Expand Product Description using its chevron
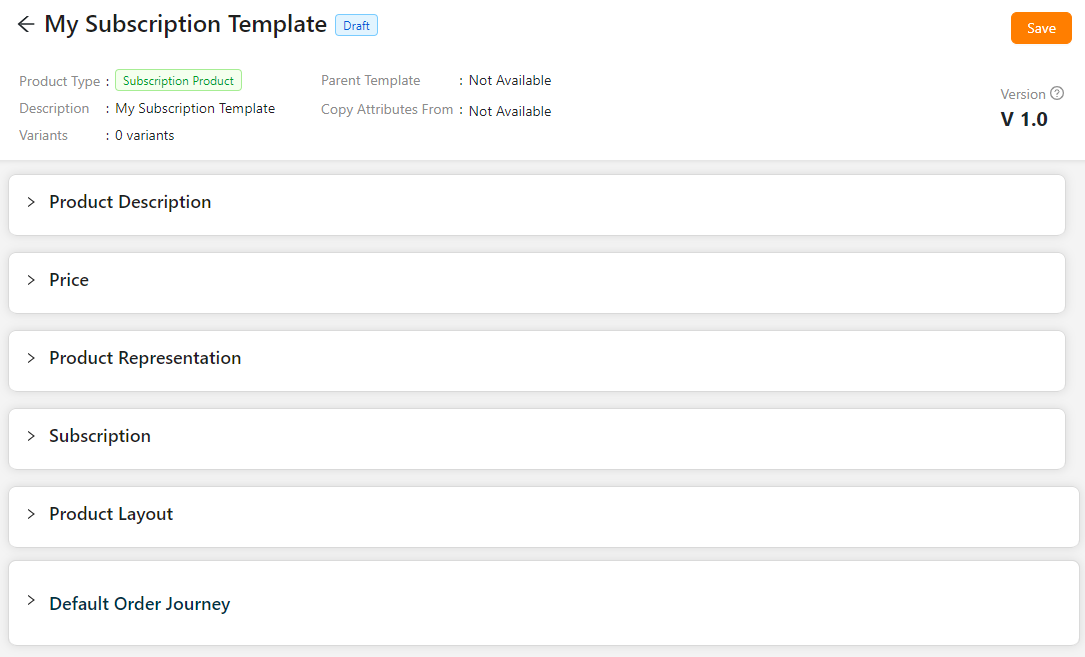1085x657 pixels. coord(31,202)
